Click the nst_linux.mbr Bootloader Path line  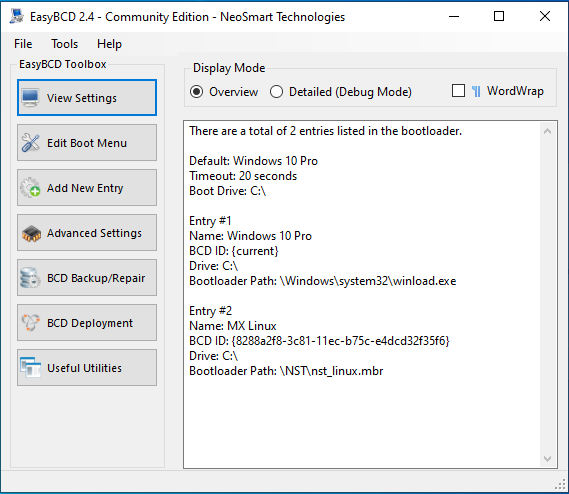pos(286,371)
